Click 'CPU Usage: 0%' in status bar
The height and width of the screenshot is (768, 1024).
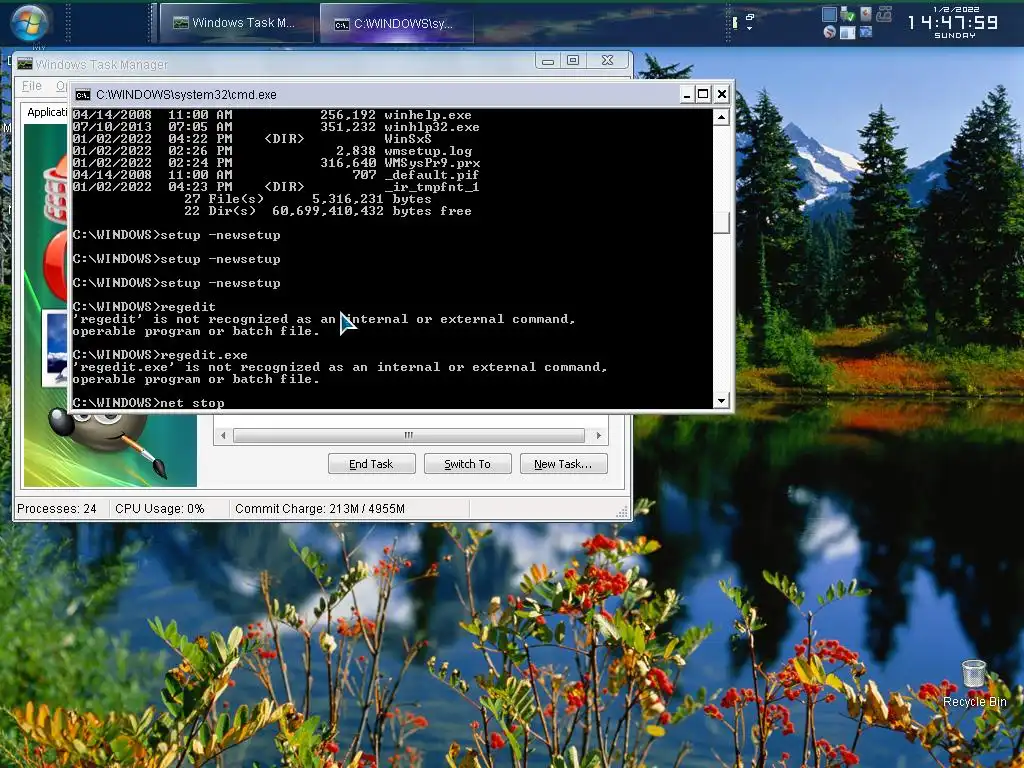point(159,509)
